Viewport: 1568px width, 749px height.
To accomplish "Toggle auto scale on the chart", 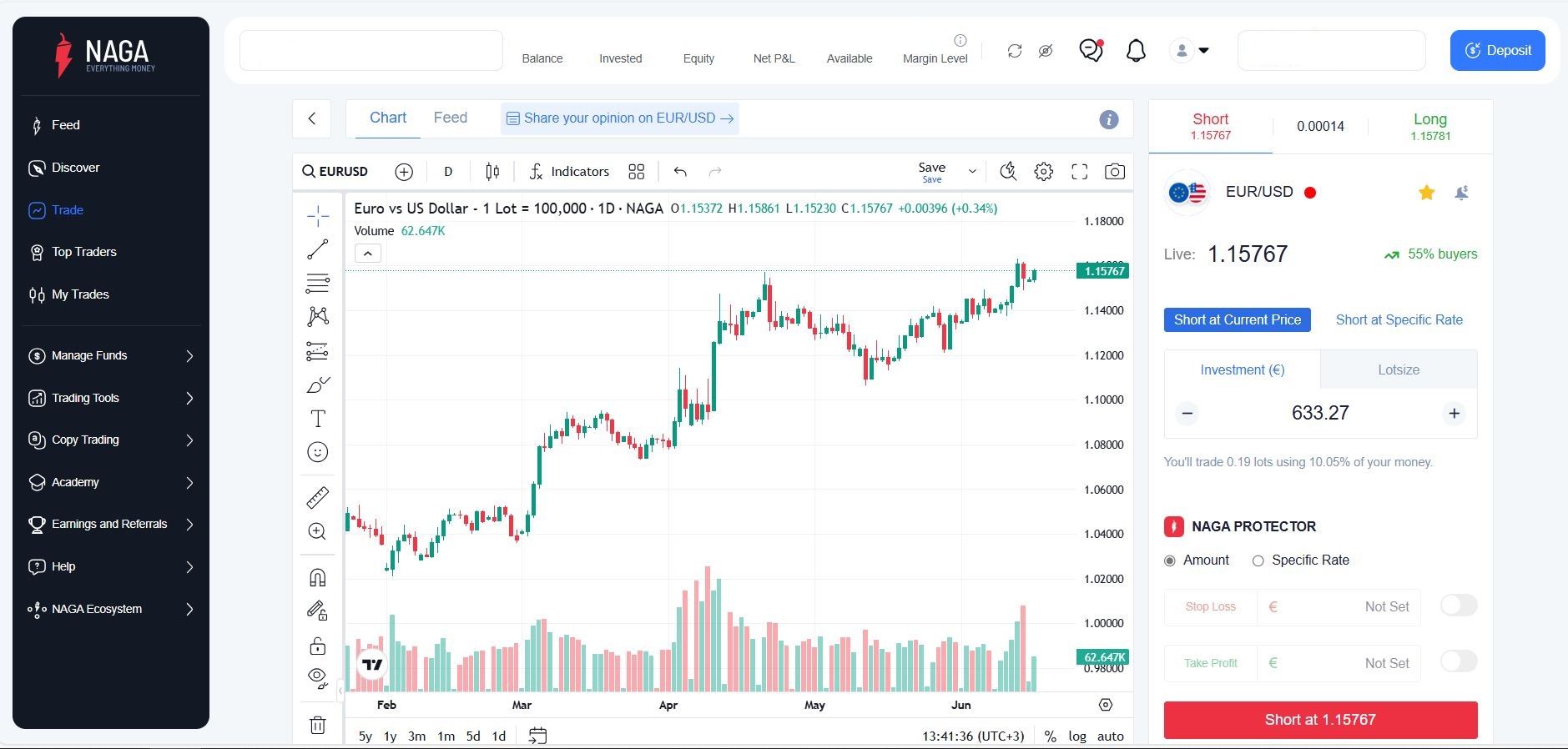I will click(1111, 736).
